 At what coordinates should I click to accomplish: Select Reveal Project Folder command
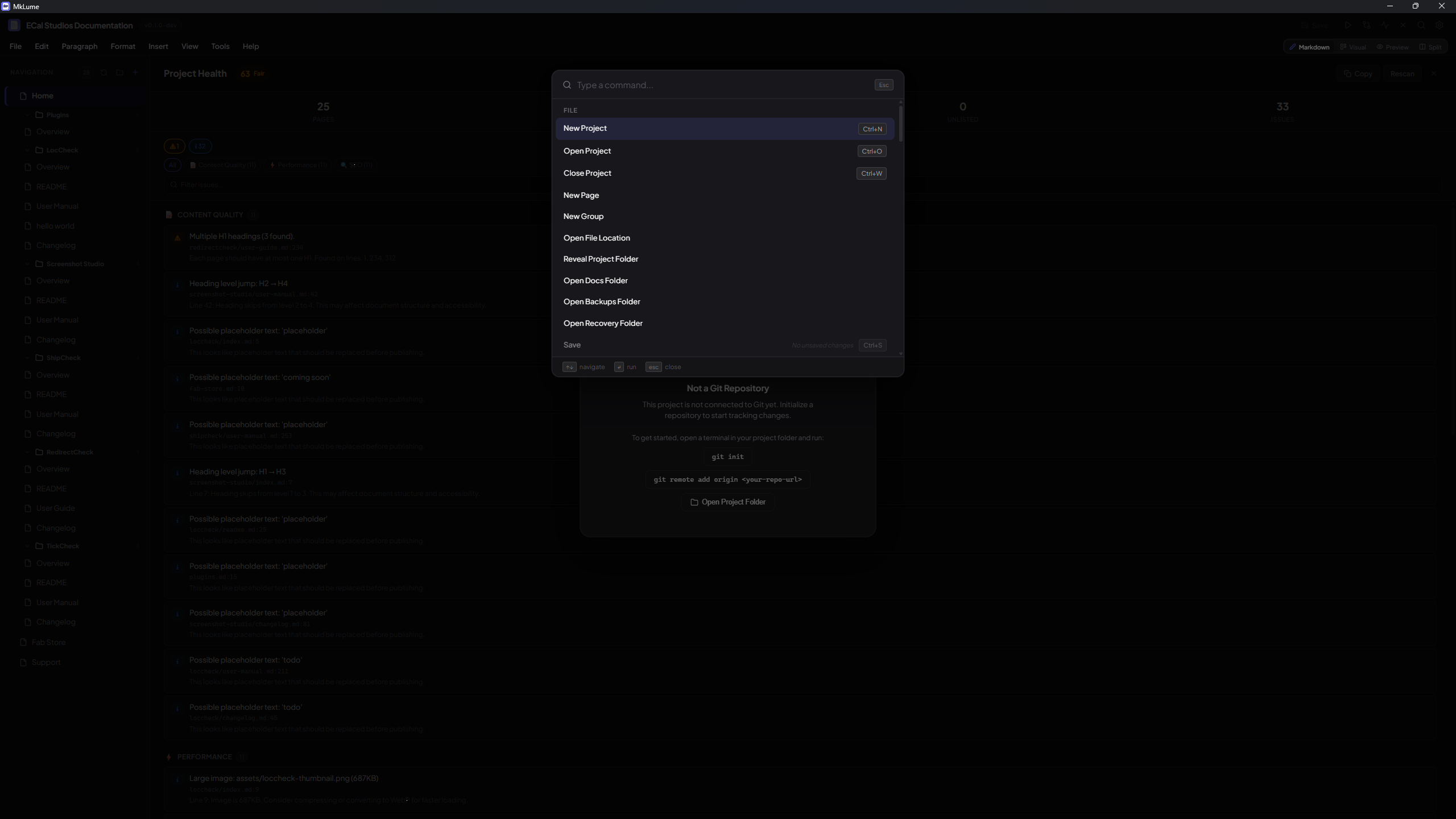pyautogui.click(x=725, y=259)
